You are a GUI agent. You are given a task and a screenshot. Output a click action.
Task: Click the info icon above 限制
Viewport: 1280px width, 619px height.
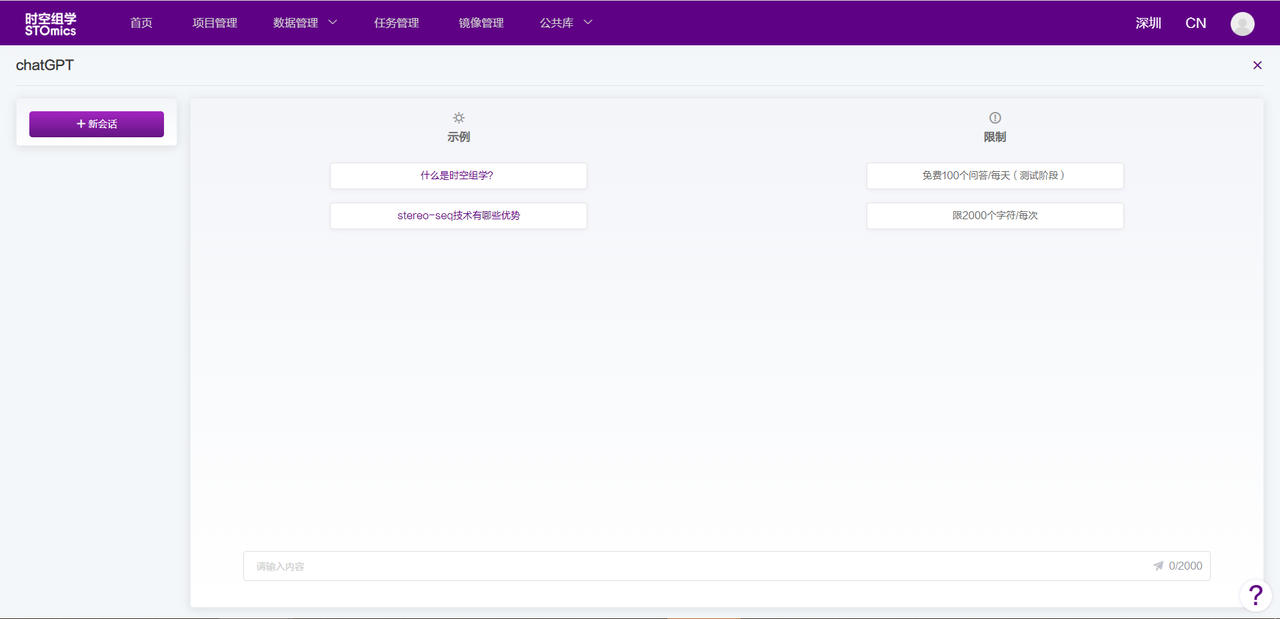point(995,118)
